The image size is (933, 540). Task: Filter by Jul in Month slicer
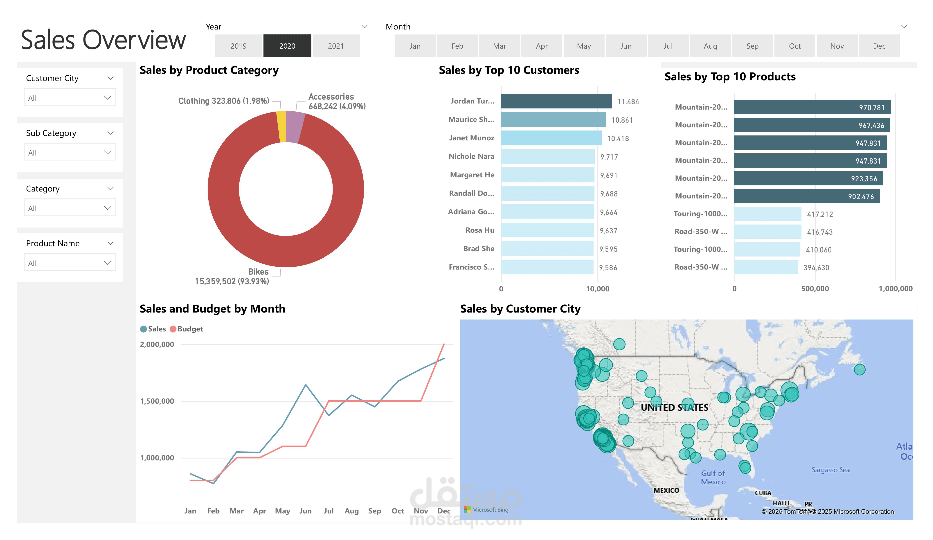[x=668, y=46]
